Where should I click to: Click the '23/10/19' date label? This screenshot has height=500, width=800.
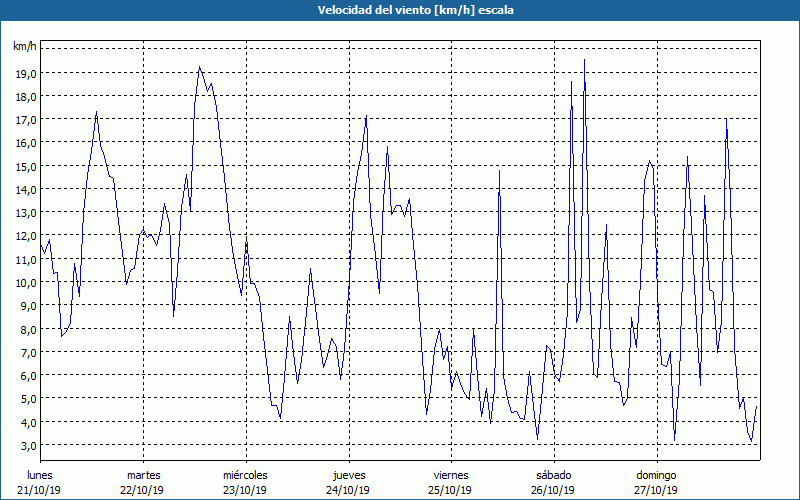click(244, 490)
